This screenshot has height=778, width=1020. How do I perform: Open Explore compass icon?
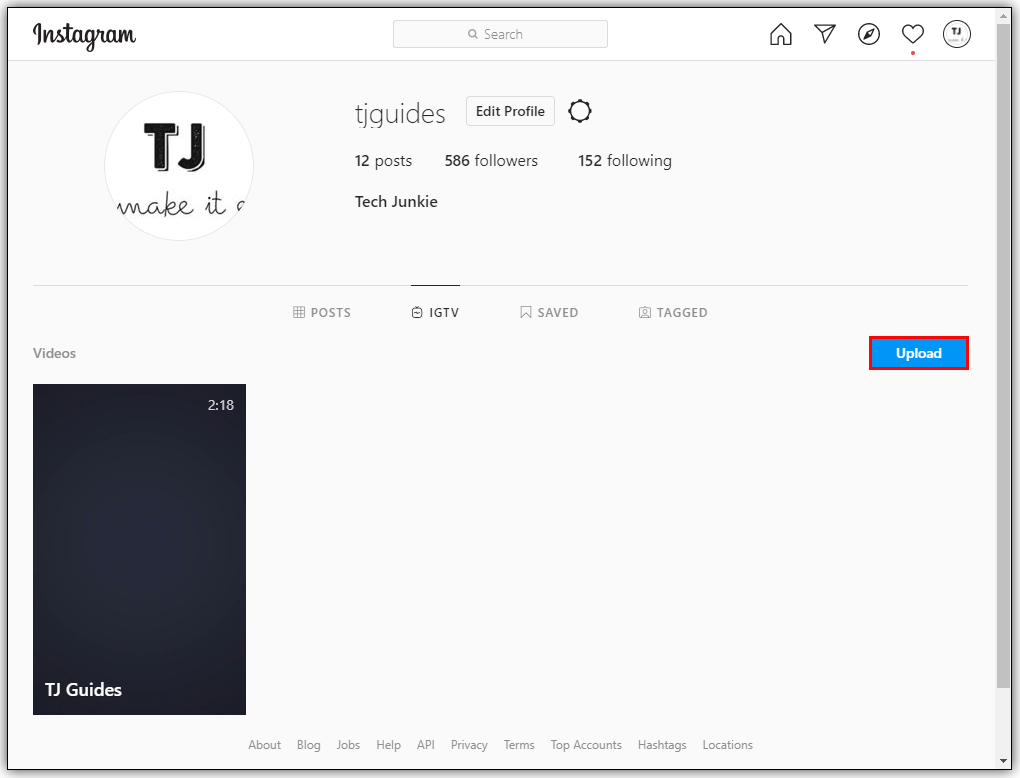point(869,35)
